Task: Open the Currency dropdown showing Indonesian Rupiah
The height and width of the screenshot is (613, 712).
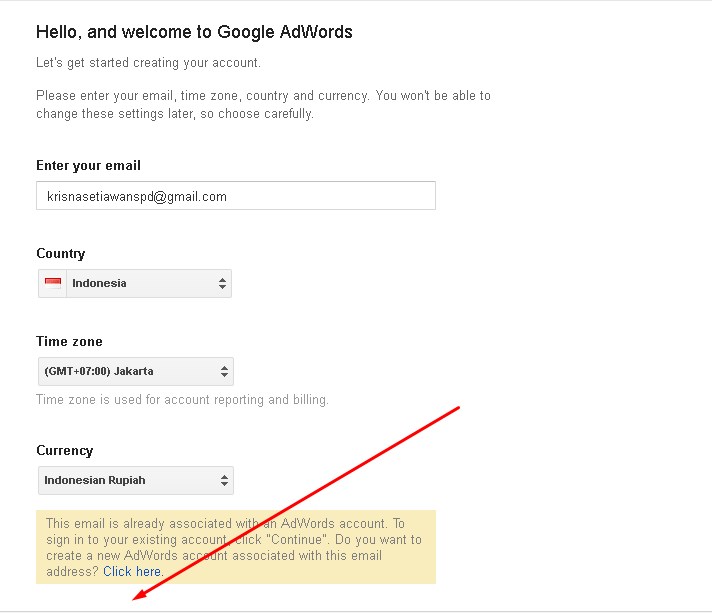Action: (x=136, y=480)
